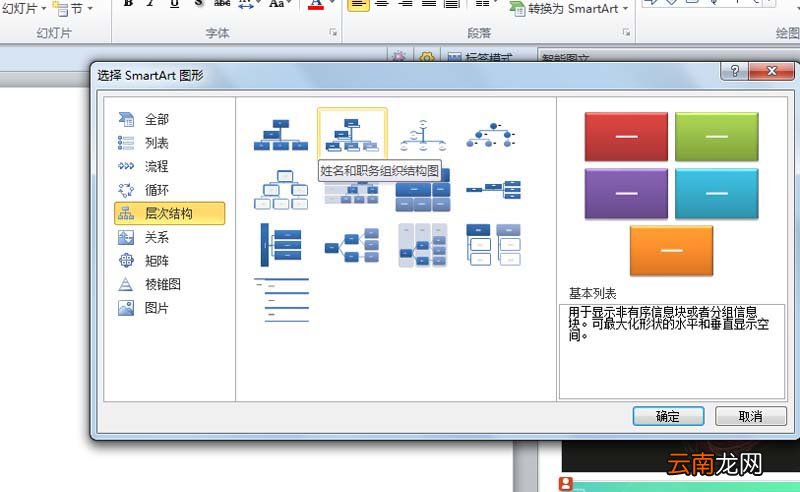Click the green preview box
Screen dimensions: 800x492
click(x=716, y=137)
